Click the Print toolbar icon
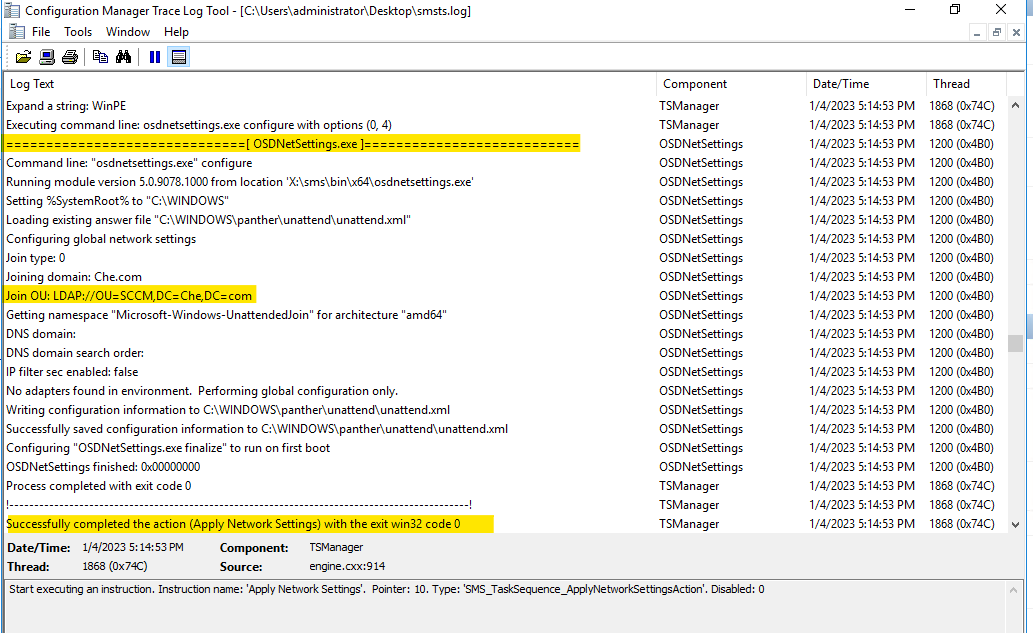 coord(70,57)
